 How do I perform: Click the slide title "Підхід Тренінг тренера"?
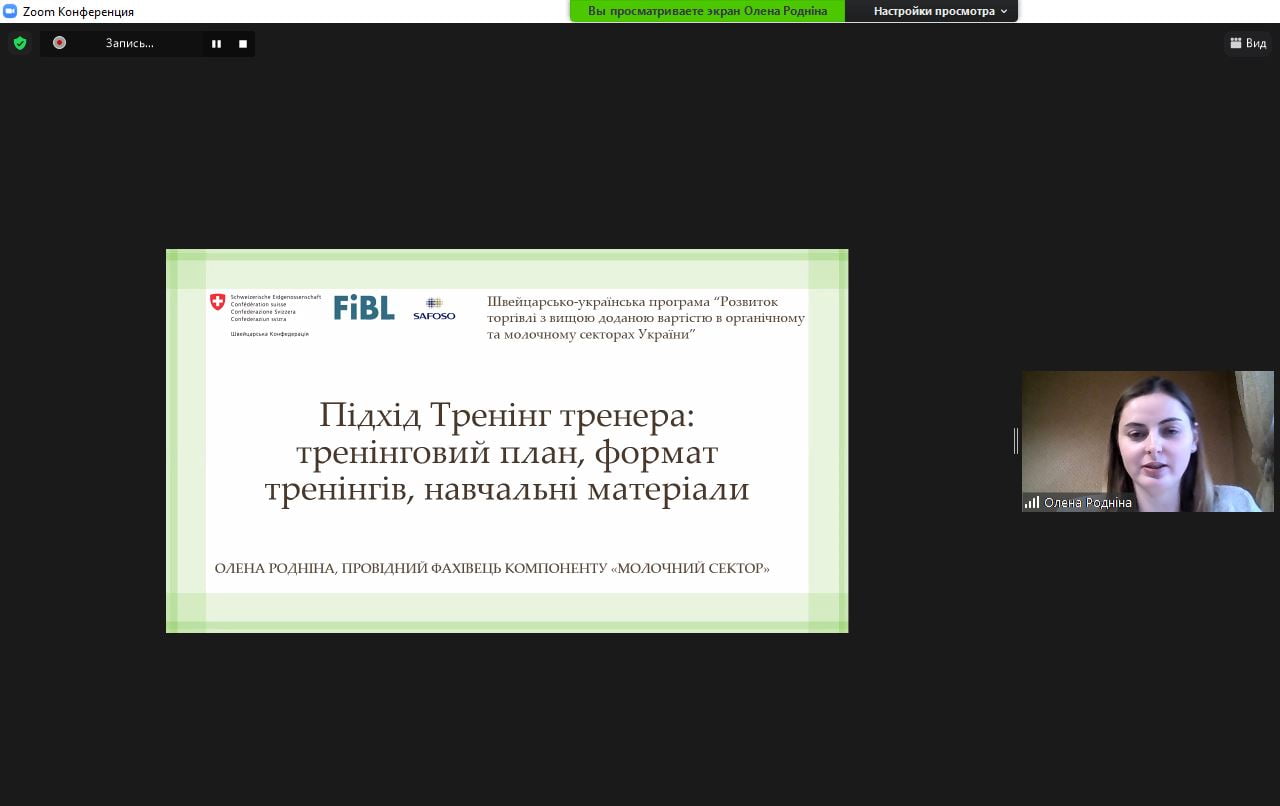tap(506, 414)
